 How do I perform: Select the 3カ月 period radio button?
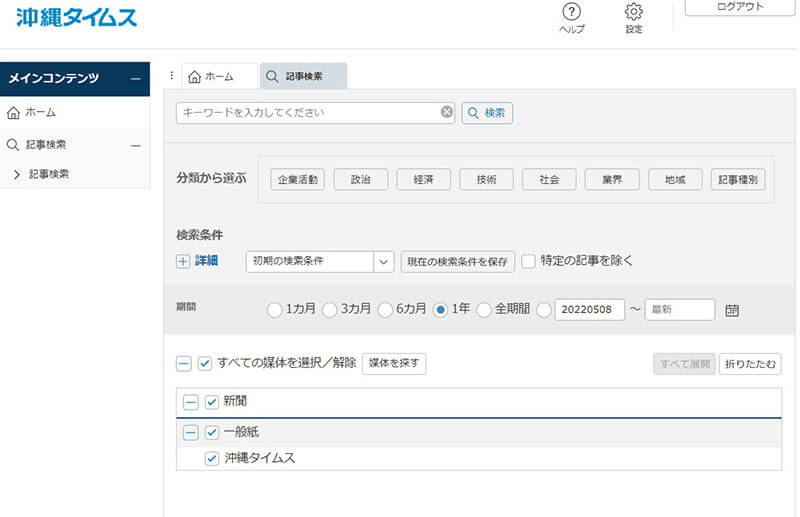330,310
